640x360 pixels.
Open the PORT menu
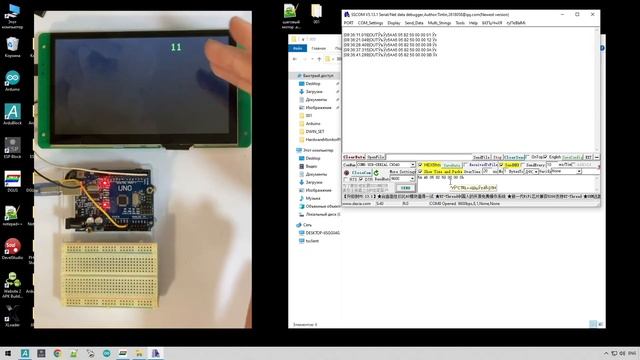point(348,23)
